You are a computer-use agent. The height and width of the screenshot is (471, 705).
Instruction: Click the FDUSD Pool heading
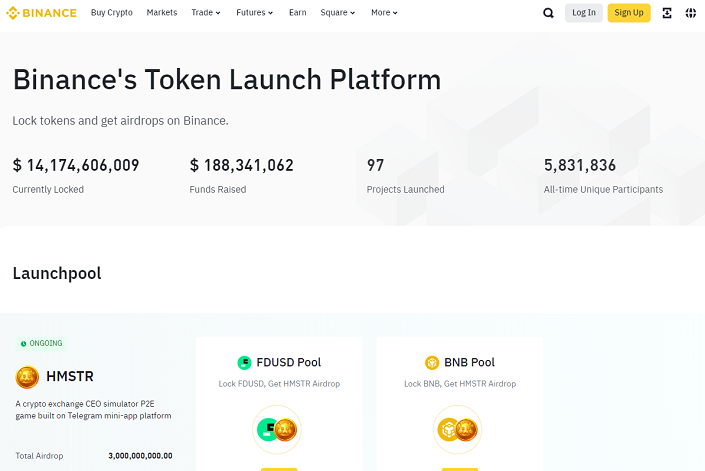pyautogui.click(x=289, y=363)
